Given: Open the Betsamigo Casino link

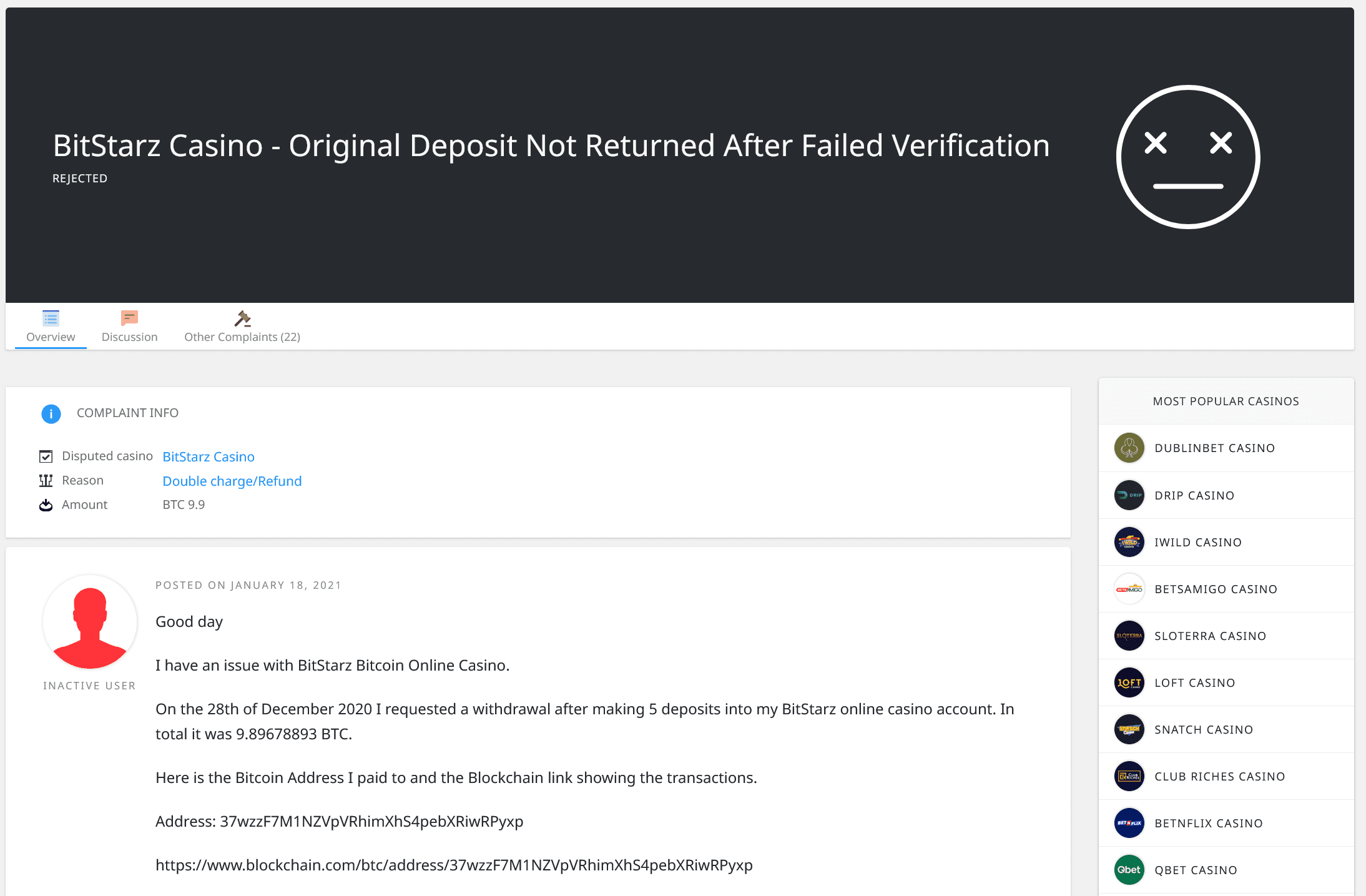Looking at the screenshot, I should click(1216, 589).
